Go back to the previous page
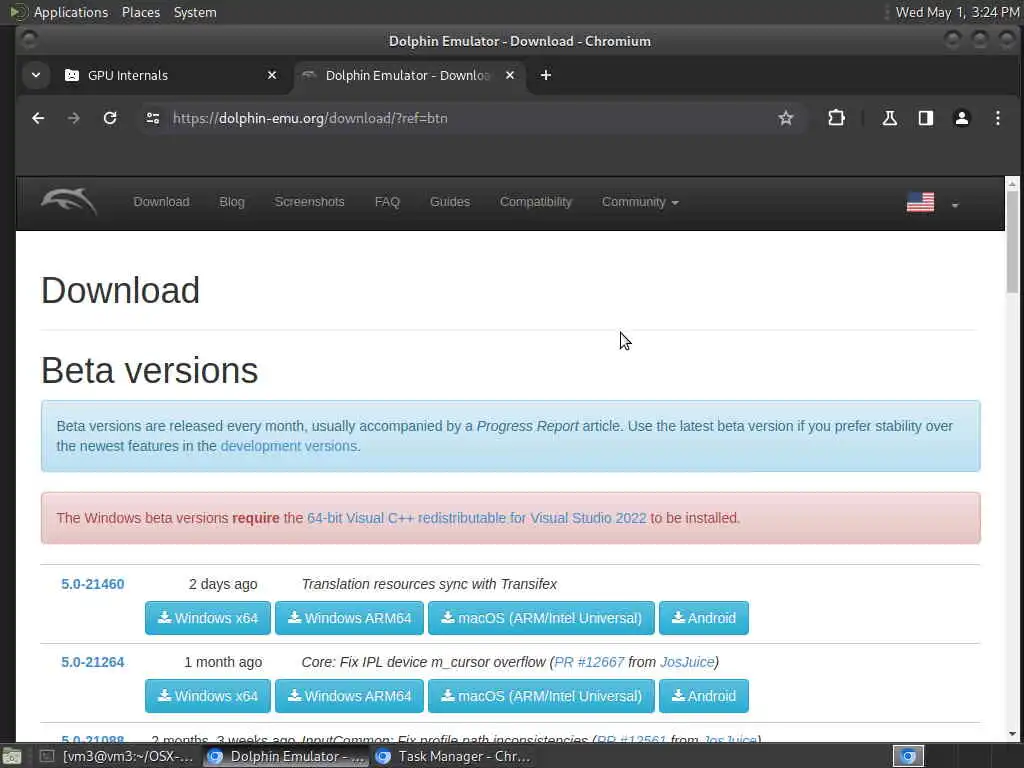 pyautogui.click(x=38, y=118)
